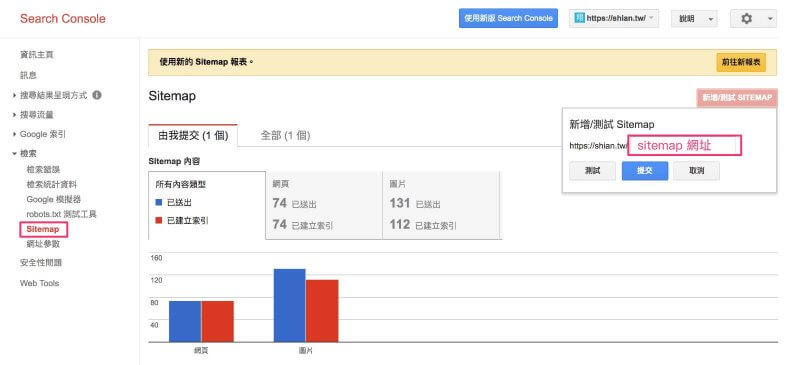
Task: Open 訊息 in the sidebar
Action: click(x=29, y=75)
